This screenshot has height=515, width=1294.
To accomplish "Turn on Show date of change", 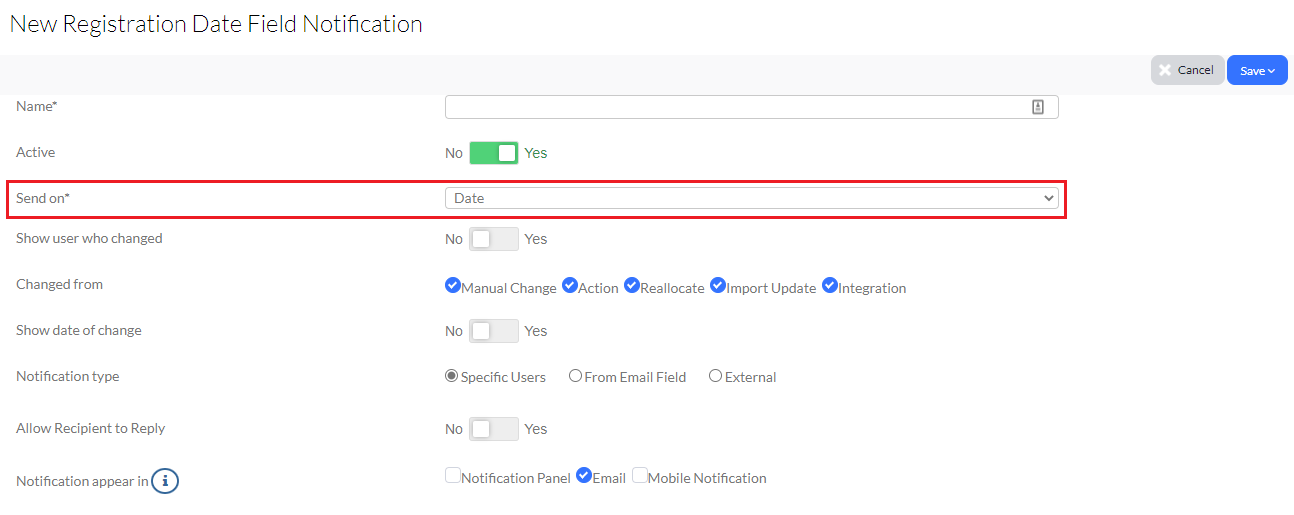I will point(494,331).
